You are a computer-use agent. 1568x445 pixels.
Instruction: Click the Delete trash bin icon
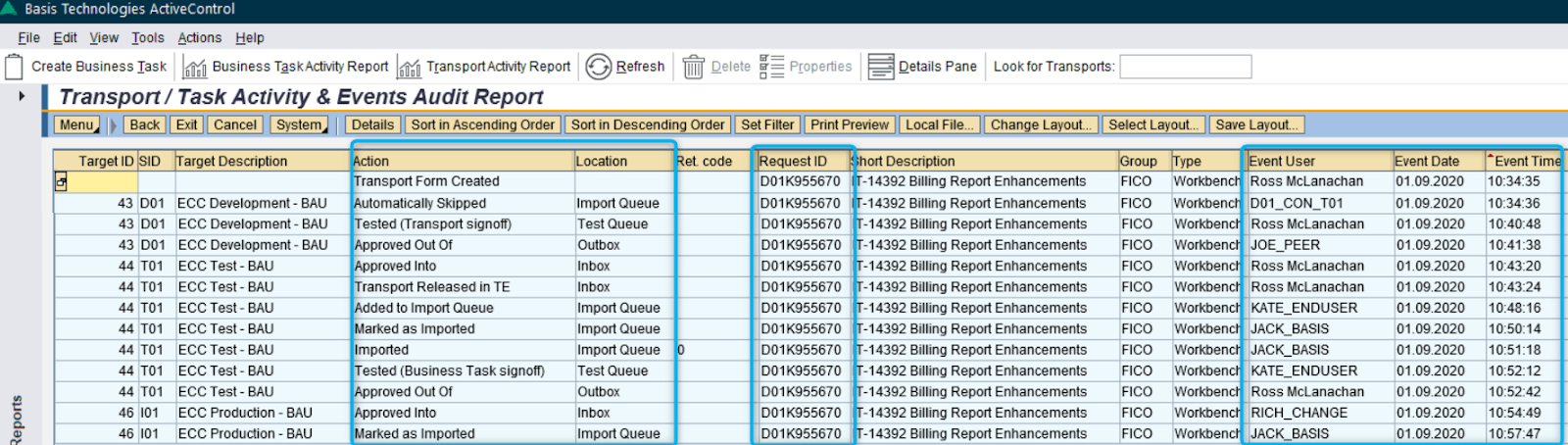coord(694,67)
